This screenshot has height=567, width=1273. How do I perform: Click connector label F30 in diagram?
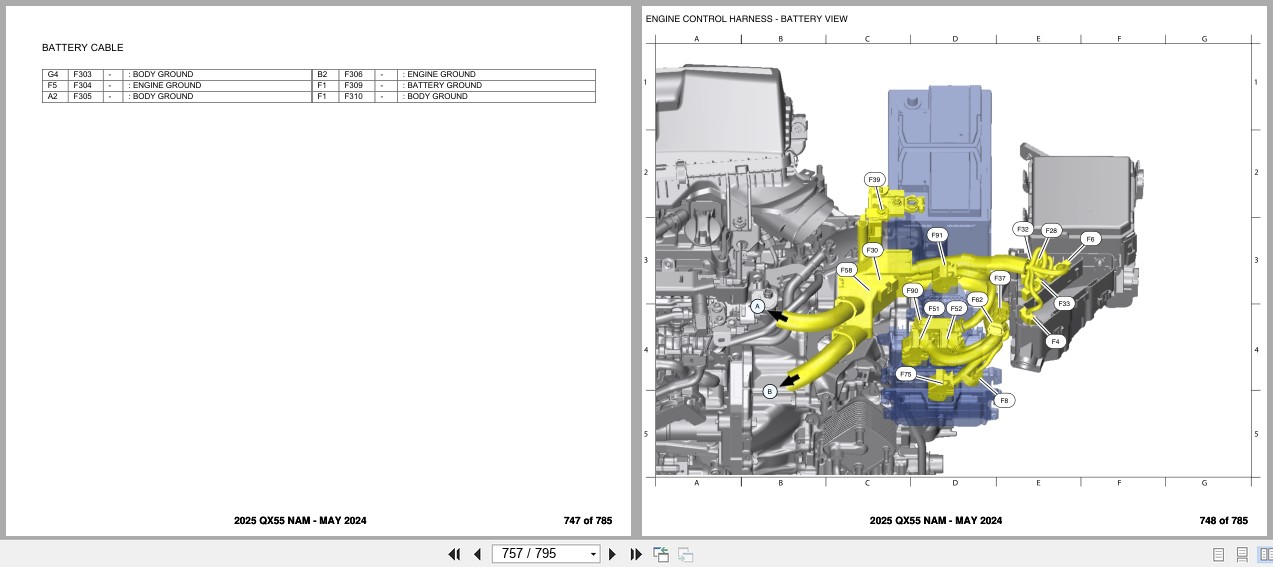click(872, 250)
